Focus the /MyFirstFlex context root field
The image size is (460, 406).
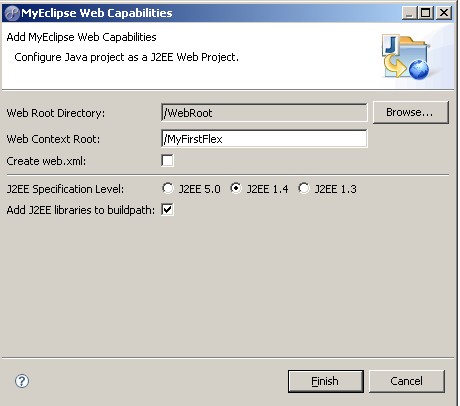point(264,139)
